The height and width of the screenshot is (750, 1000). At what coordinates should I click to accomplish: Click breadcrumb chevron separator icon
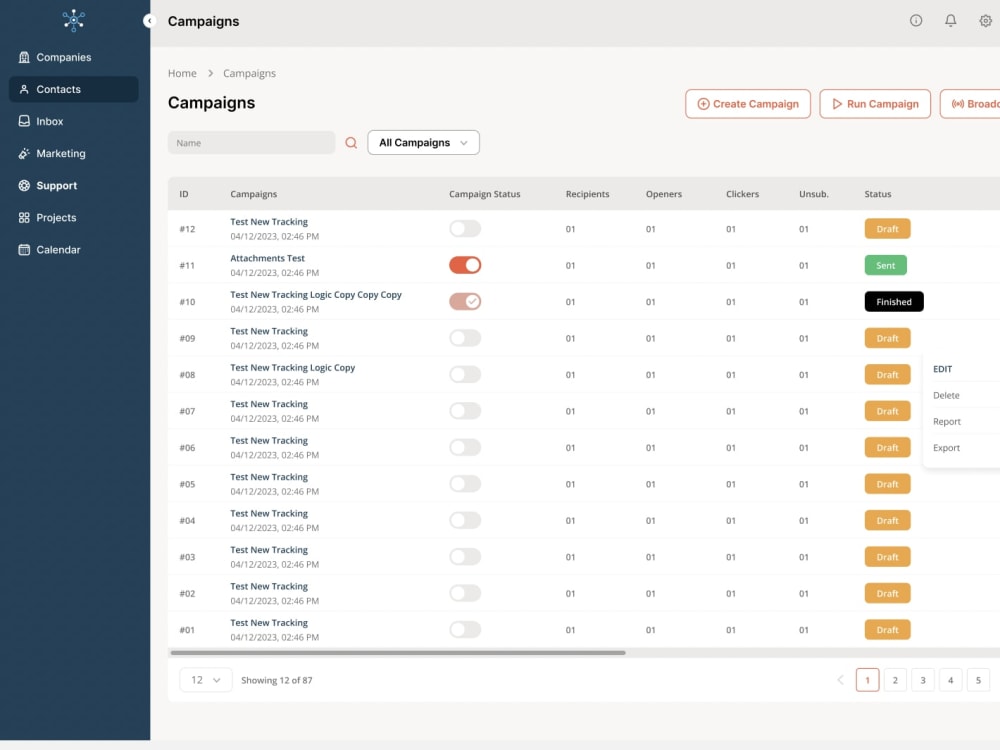[210, 73]
